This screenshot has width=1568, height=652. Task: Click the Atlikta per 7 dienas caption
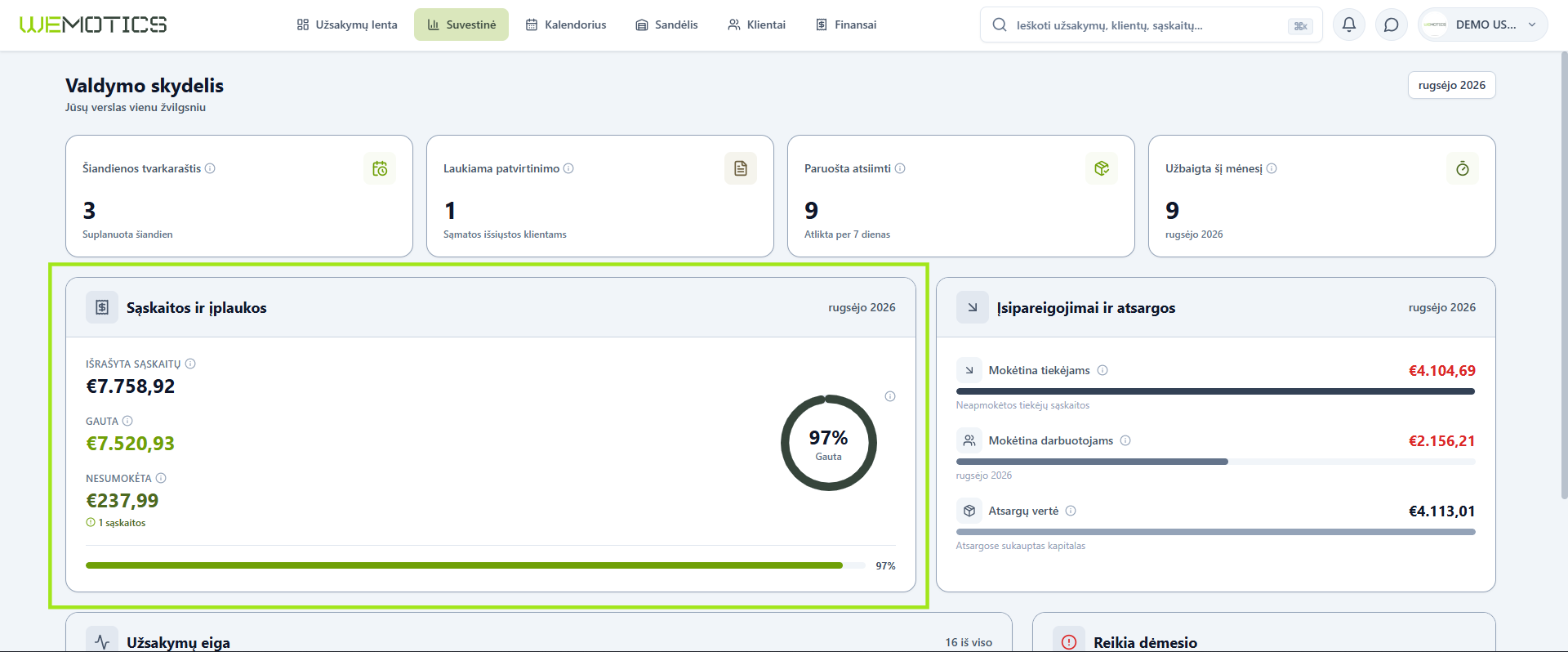click(x=847, y=234)
